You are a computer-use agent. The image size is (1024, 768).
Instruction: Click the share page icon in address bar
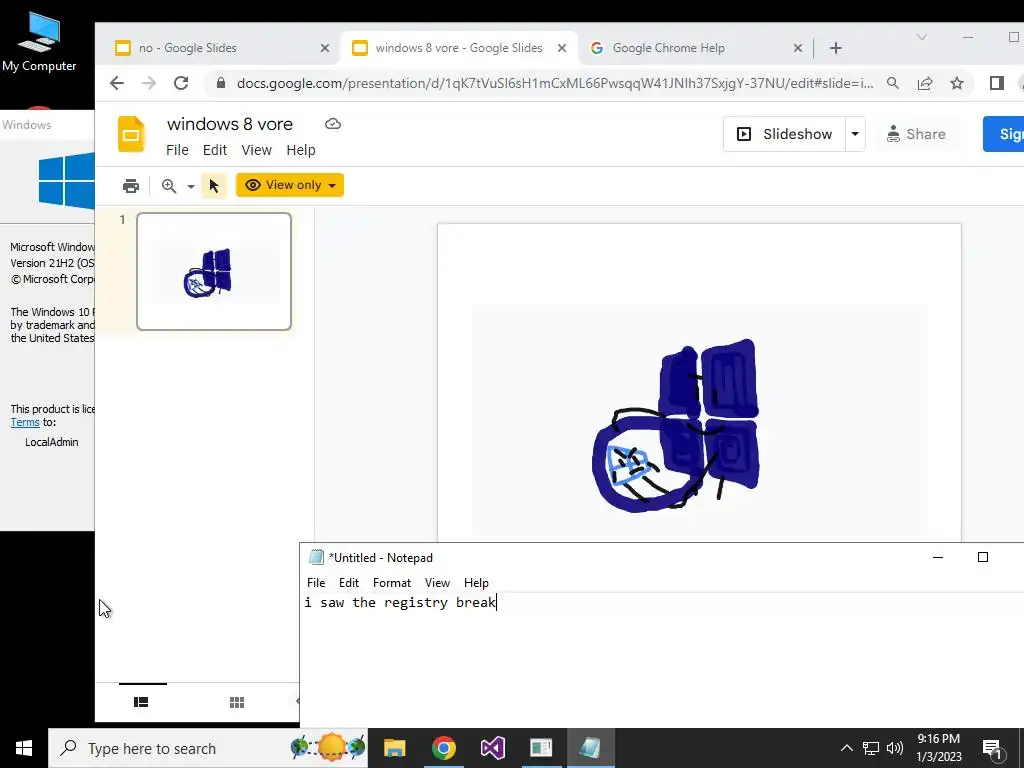pyautogui.click(x=925, y=83)
